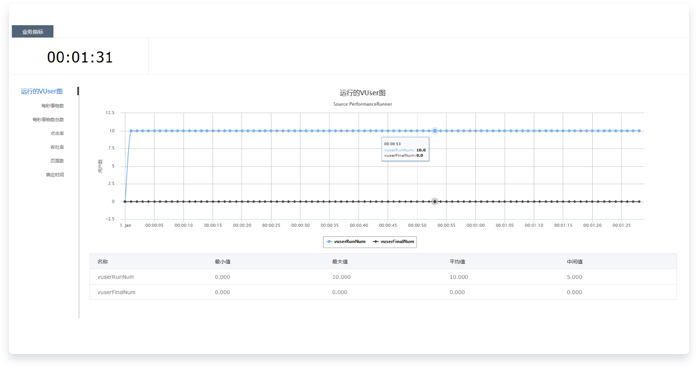Open the 响应时间 chart
Screen dimensions: 698x368
tap(55, 175)
